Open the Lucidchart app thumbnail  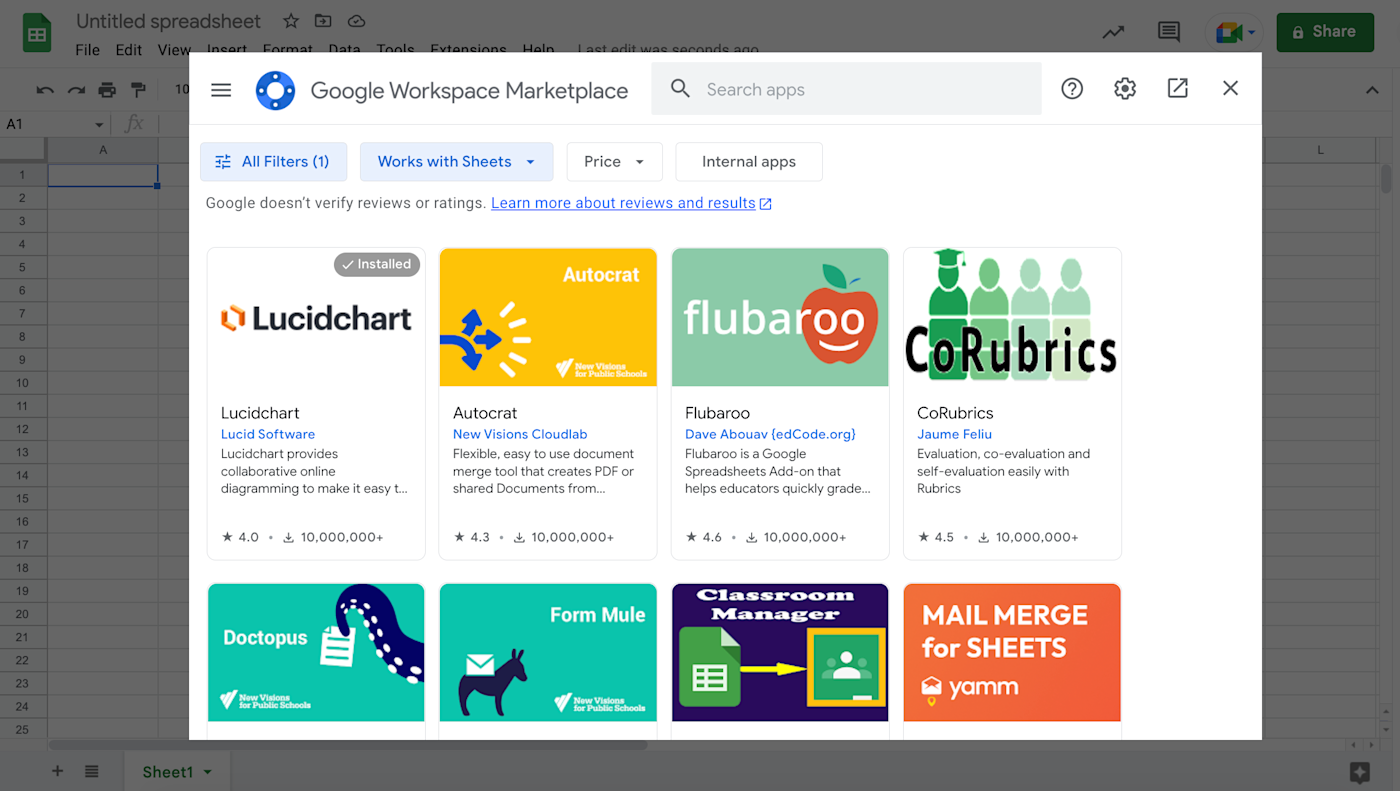point(316,317)
